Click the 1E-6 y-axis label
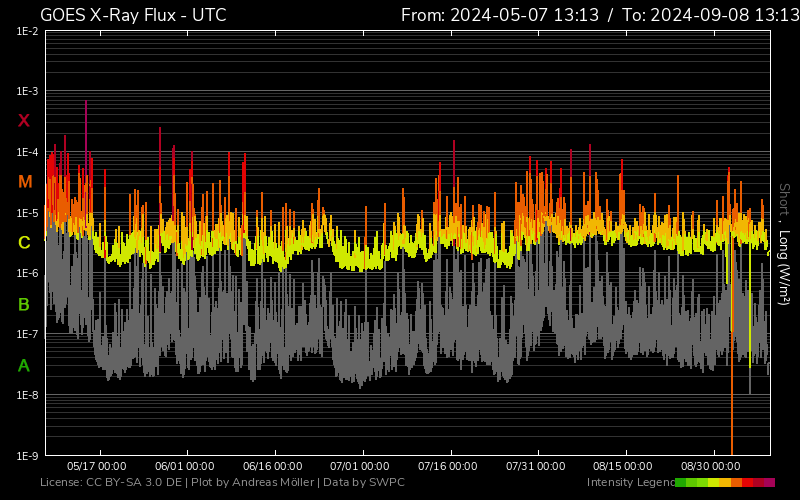Image resolution: width=800 pixels, height=500 pixels. (27, 274)
